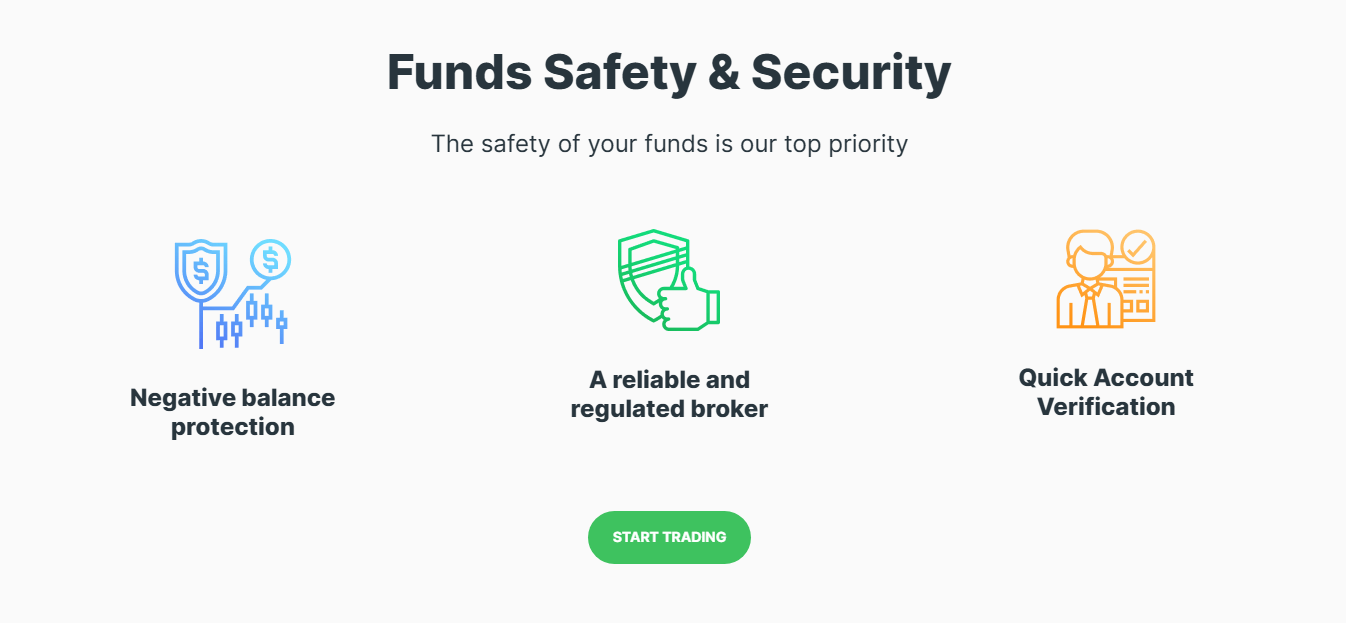Click the word protection under the blue icon

click(x=232, y=428)
